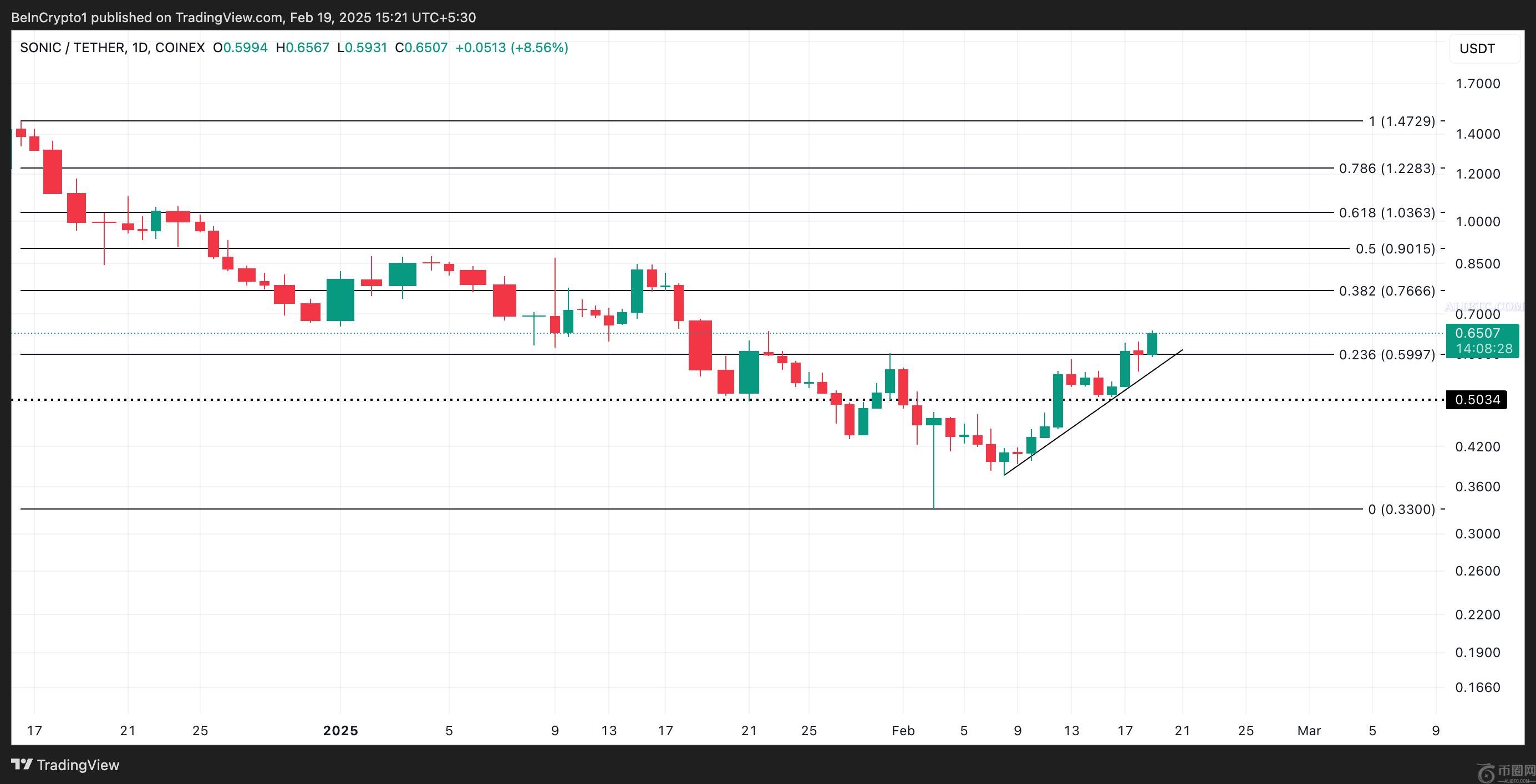Click the 0.5034 dotted-line price label

pyautogui.click(x=1476, y=399)
